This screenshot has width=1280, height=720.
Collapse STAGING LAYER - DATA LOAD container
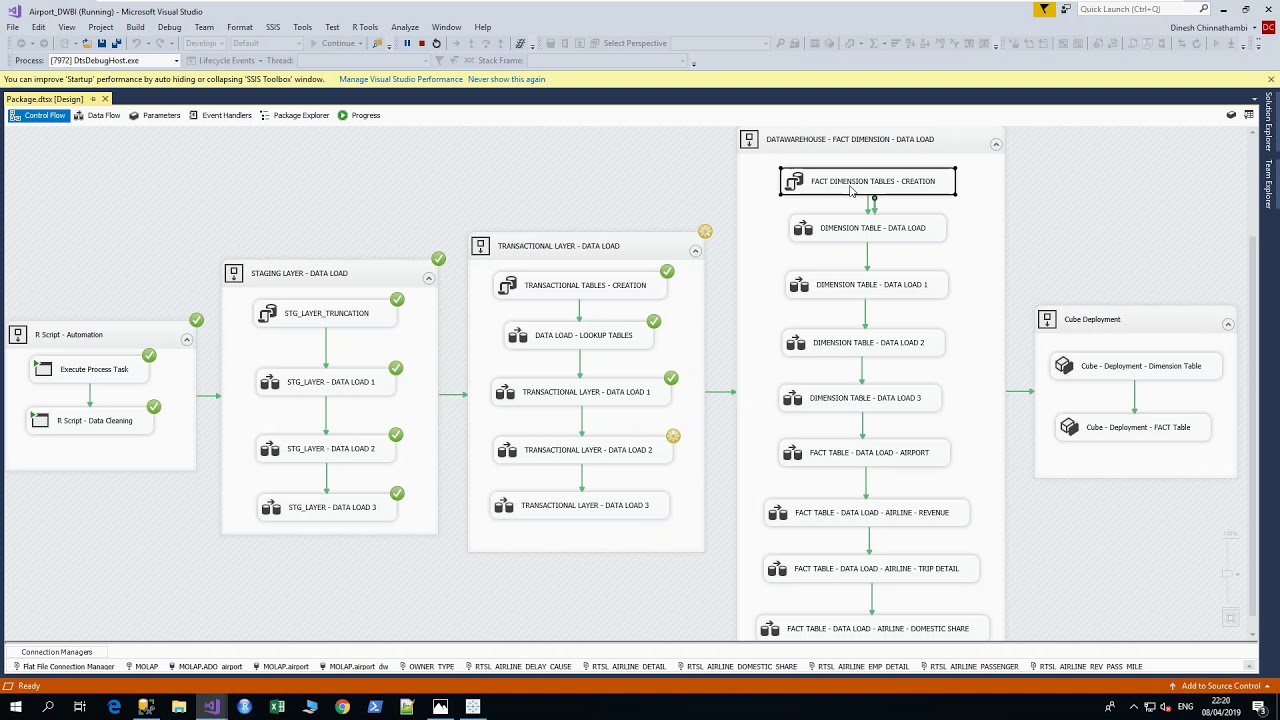[428, 278]
